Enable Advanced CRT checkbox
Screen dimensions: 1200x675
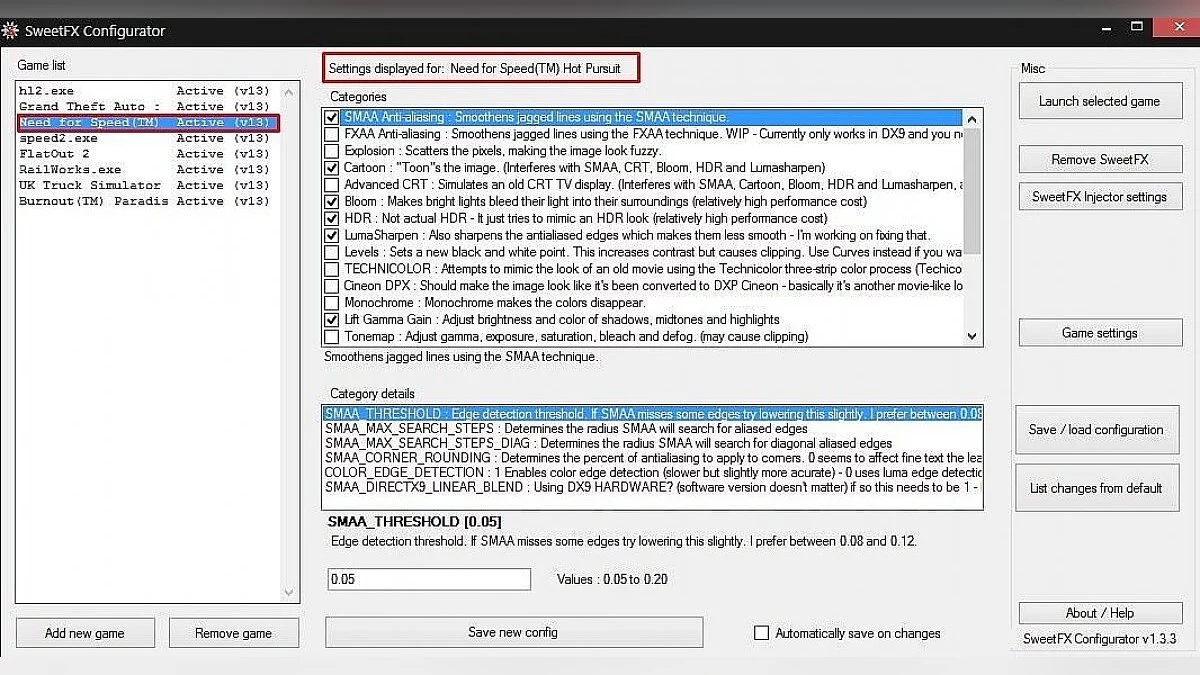(332, 185)
